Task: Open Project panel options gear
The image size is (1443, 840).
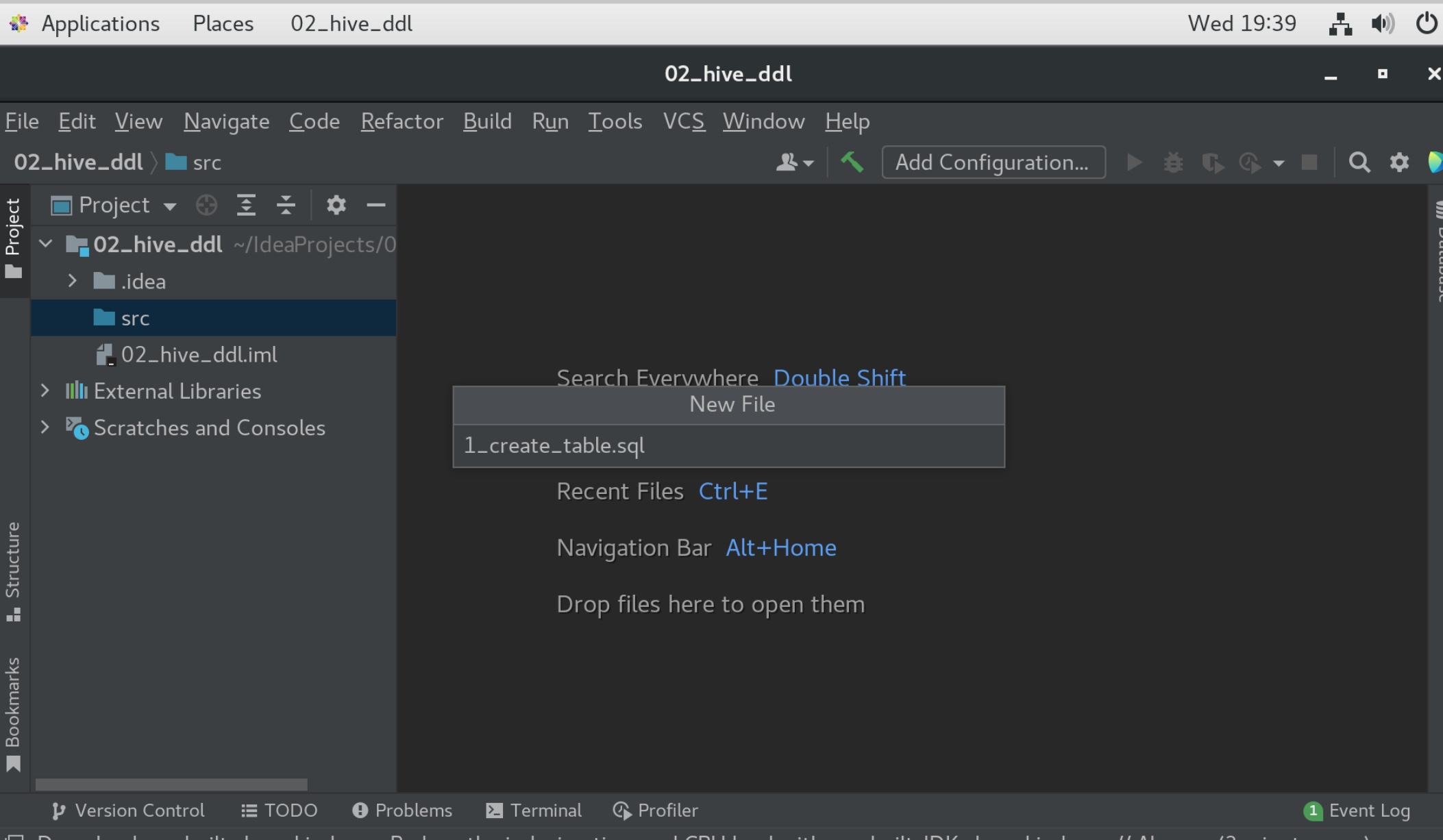Action: (x=336, y=205)
